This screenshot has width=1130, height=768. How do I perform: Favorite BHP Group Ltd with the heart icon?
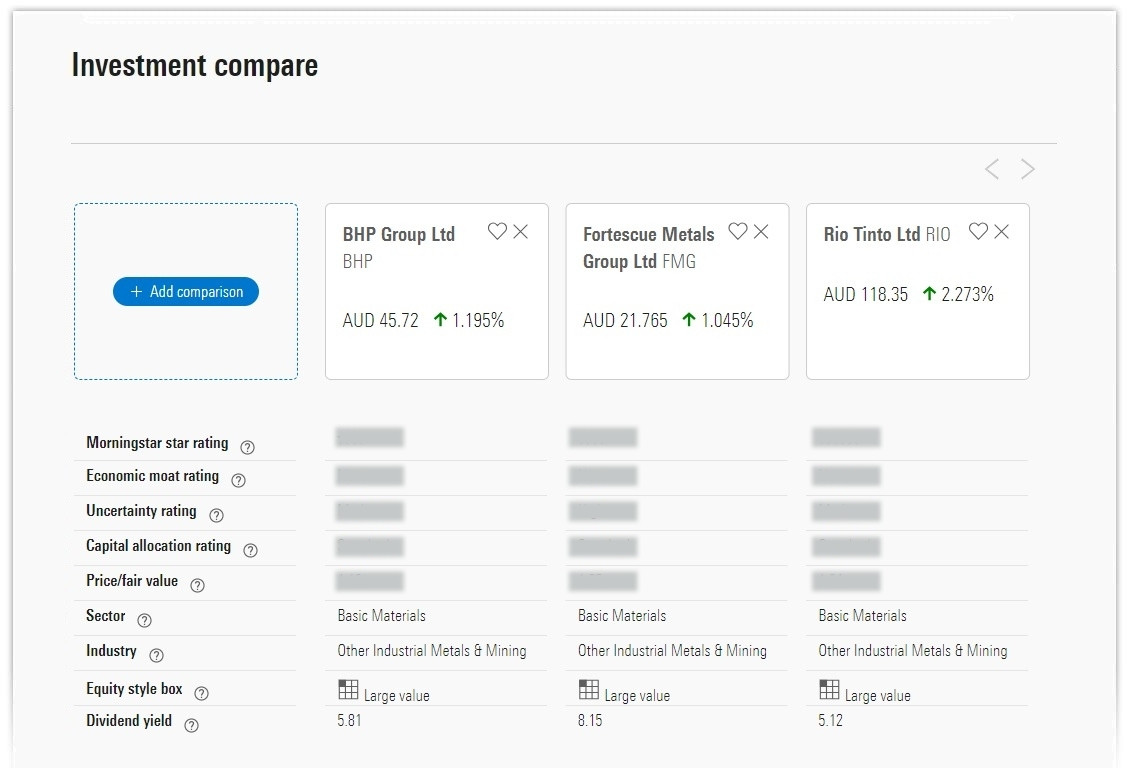pos(497,231)
